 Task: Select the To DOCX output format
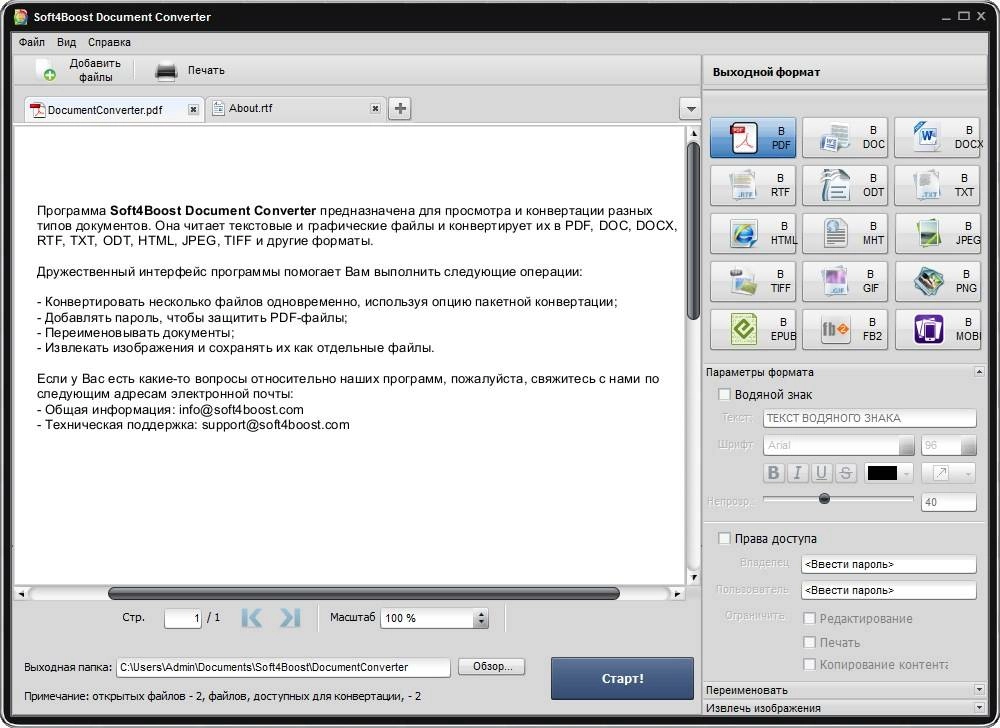[x=939, y=137]
